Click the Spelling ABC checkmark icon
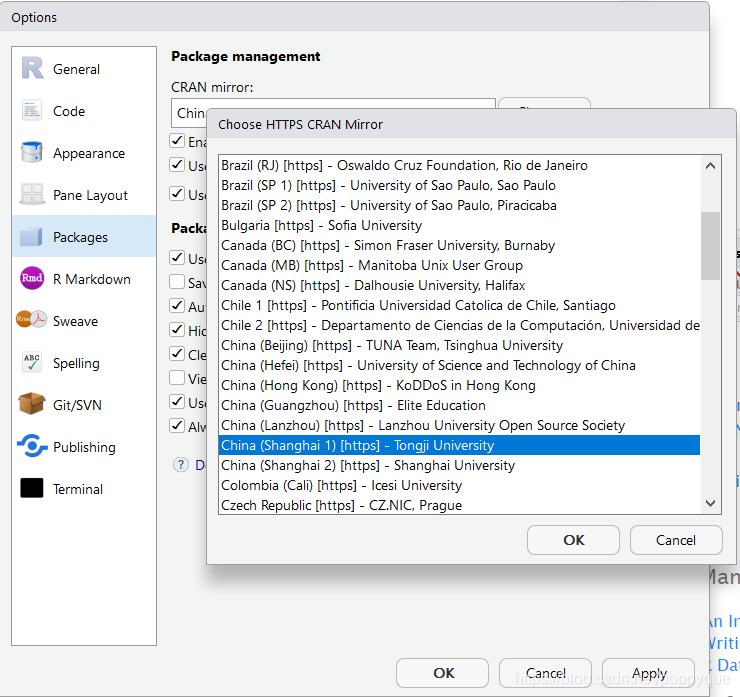 point(32,362)
